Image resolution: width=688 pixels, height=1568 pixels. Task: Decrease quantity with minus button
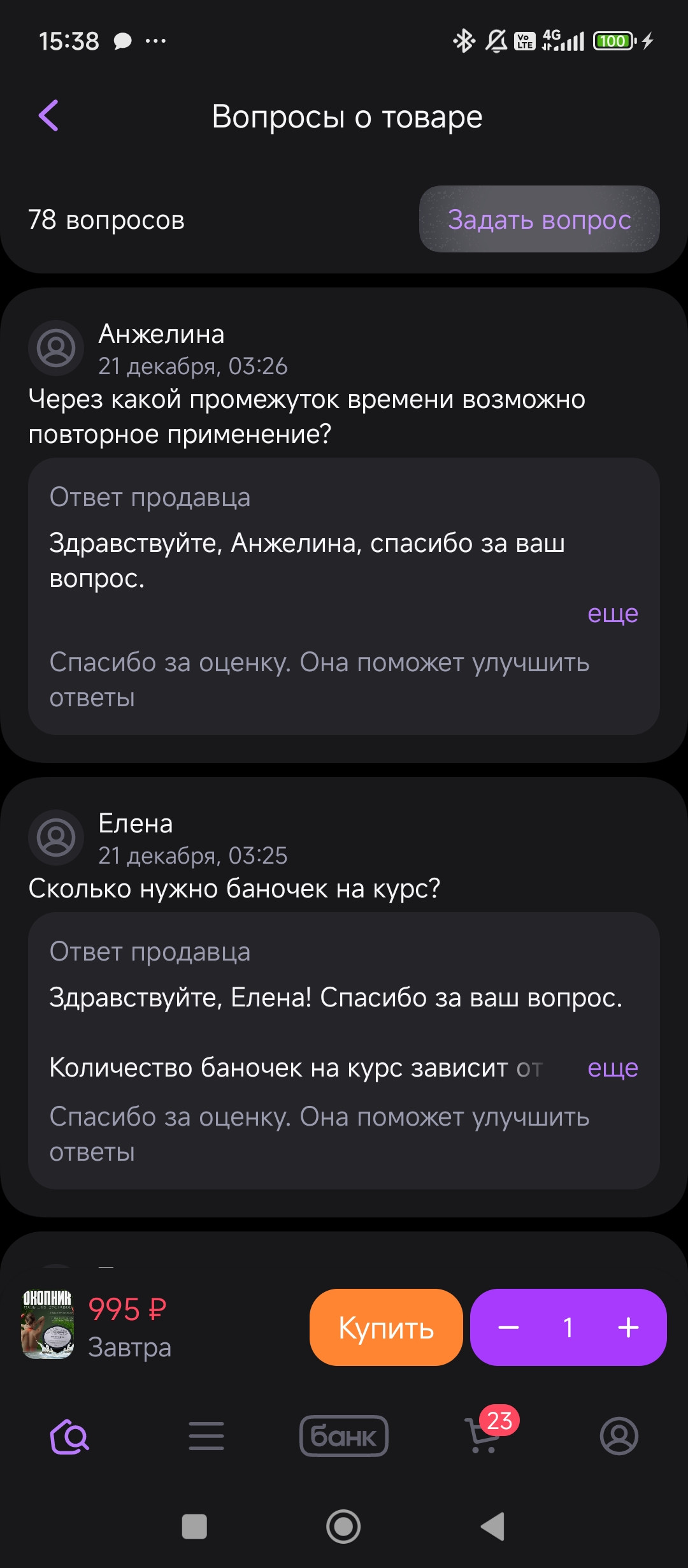pos(508,1328)
